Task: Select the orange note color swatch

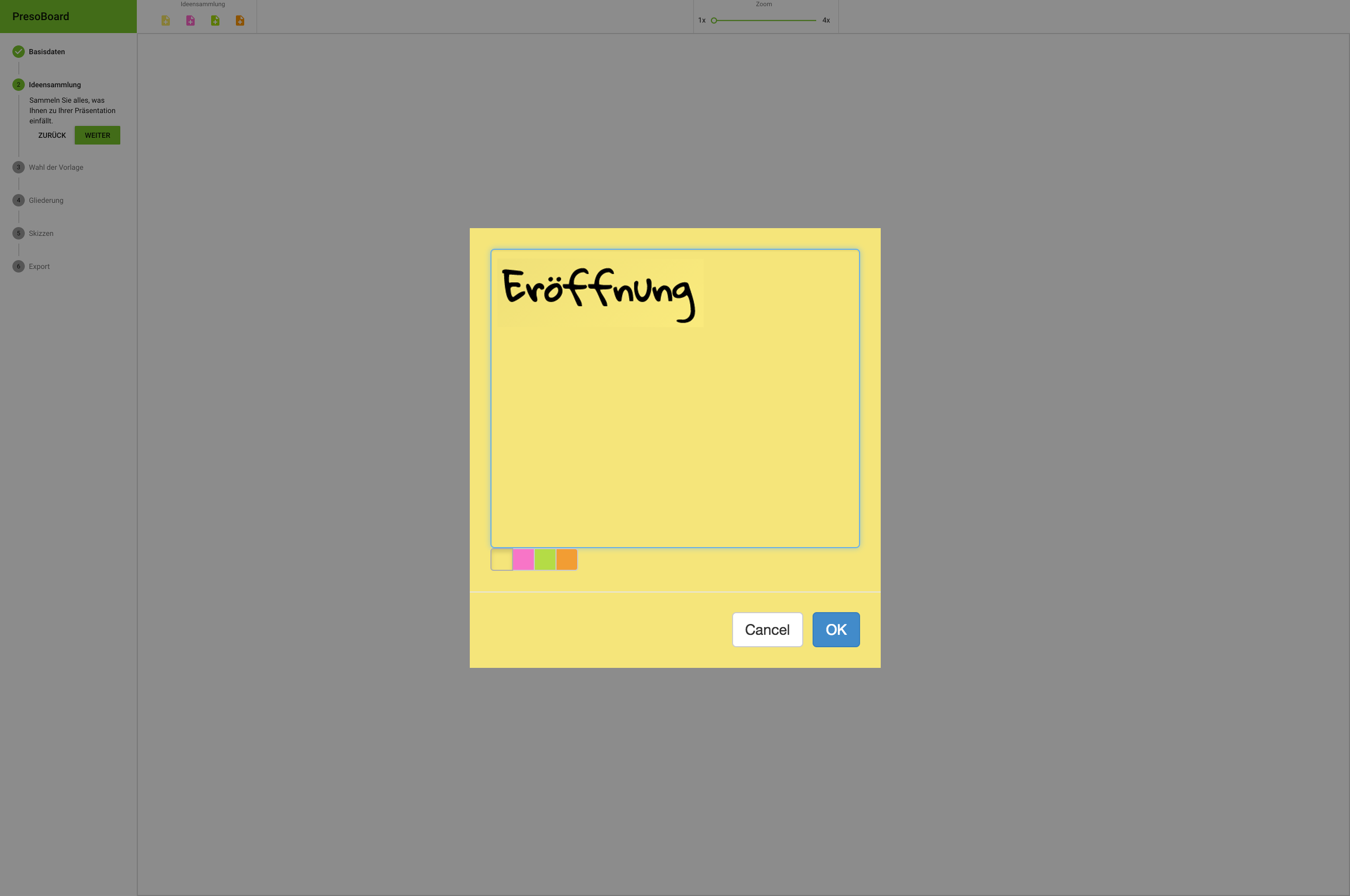Action: tap(566, 559)
